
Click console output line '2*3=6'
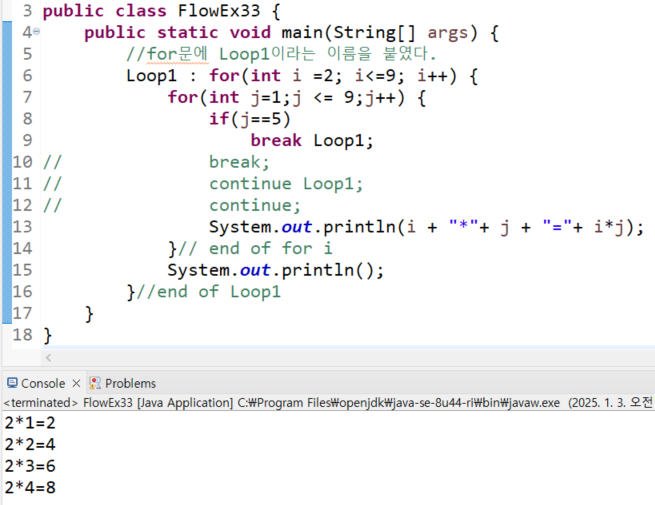[x=30, y=466]
